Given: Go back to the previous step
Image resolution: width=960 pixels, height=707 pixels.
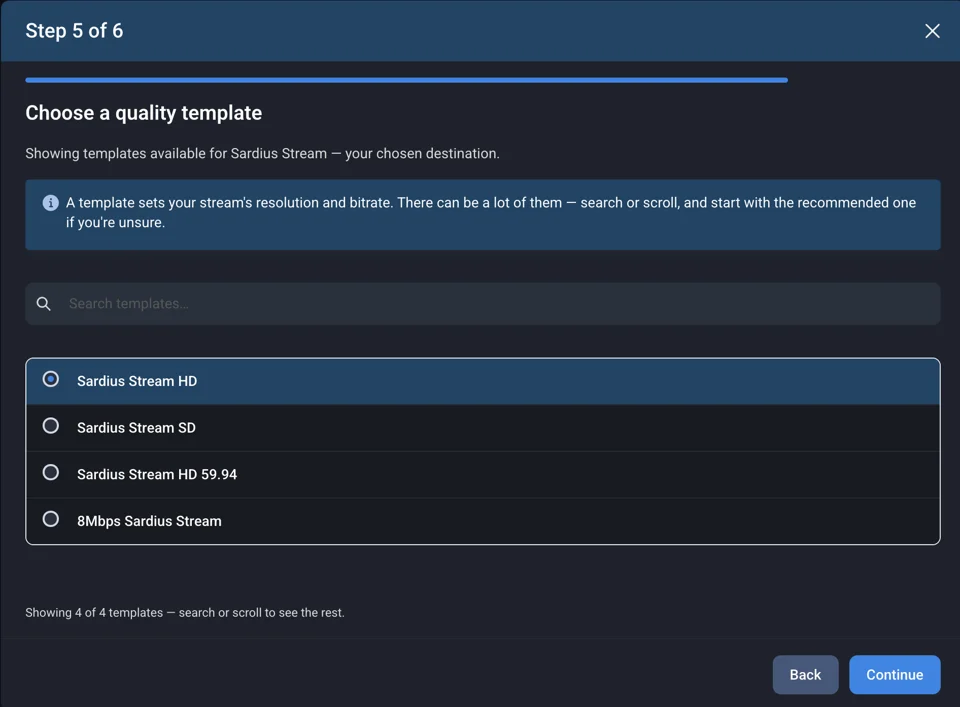Looking at the screenshot, I should coord(805,675).
